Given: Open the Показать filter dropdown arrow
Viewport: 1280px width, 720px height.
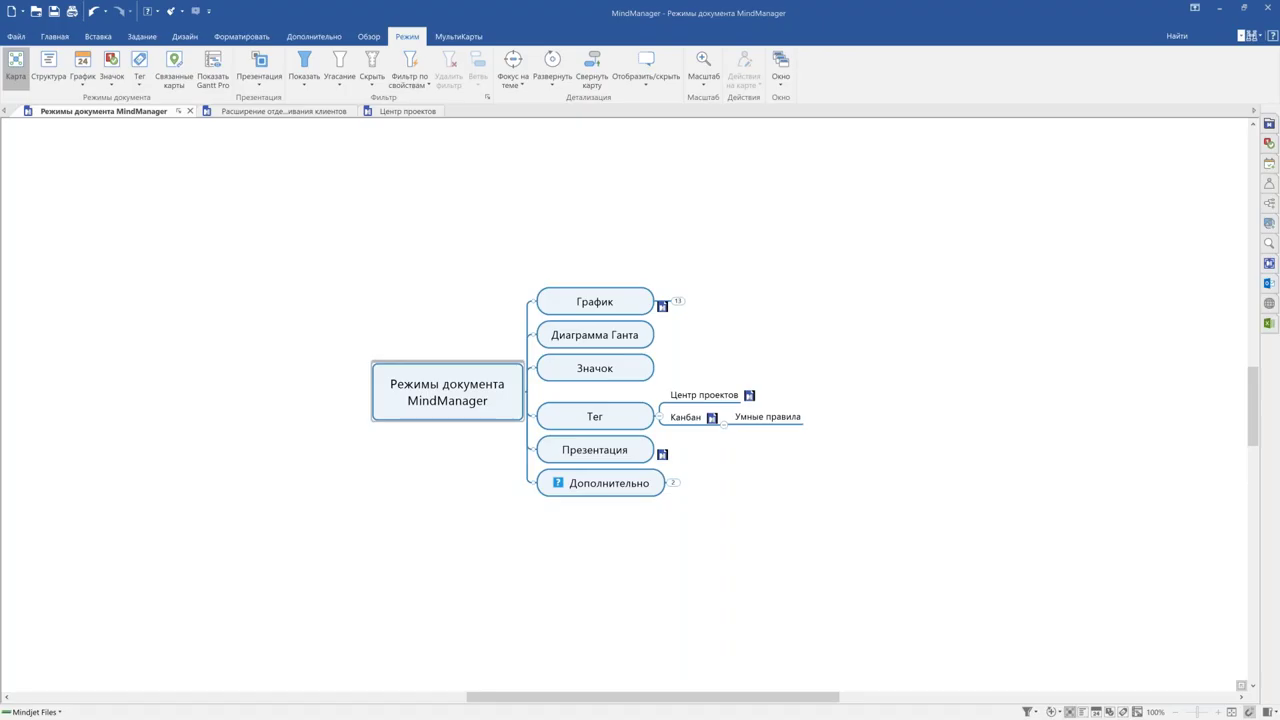Looking at the screenshot, I should (x=305, y=85).
